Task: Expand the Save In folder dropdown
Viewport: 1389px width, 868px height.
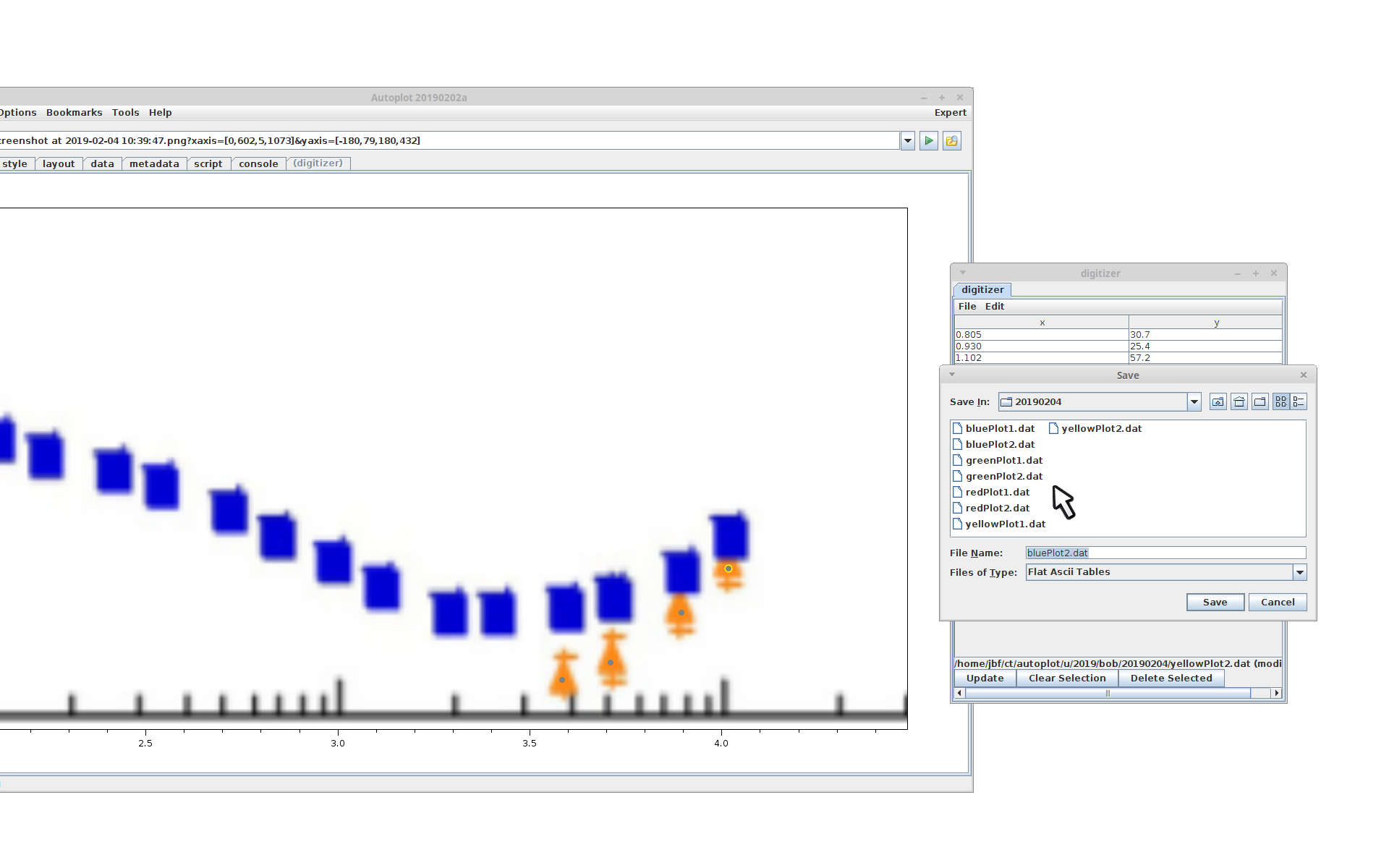Action: coord(1194,402)
